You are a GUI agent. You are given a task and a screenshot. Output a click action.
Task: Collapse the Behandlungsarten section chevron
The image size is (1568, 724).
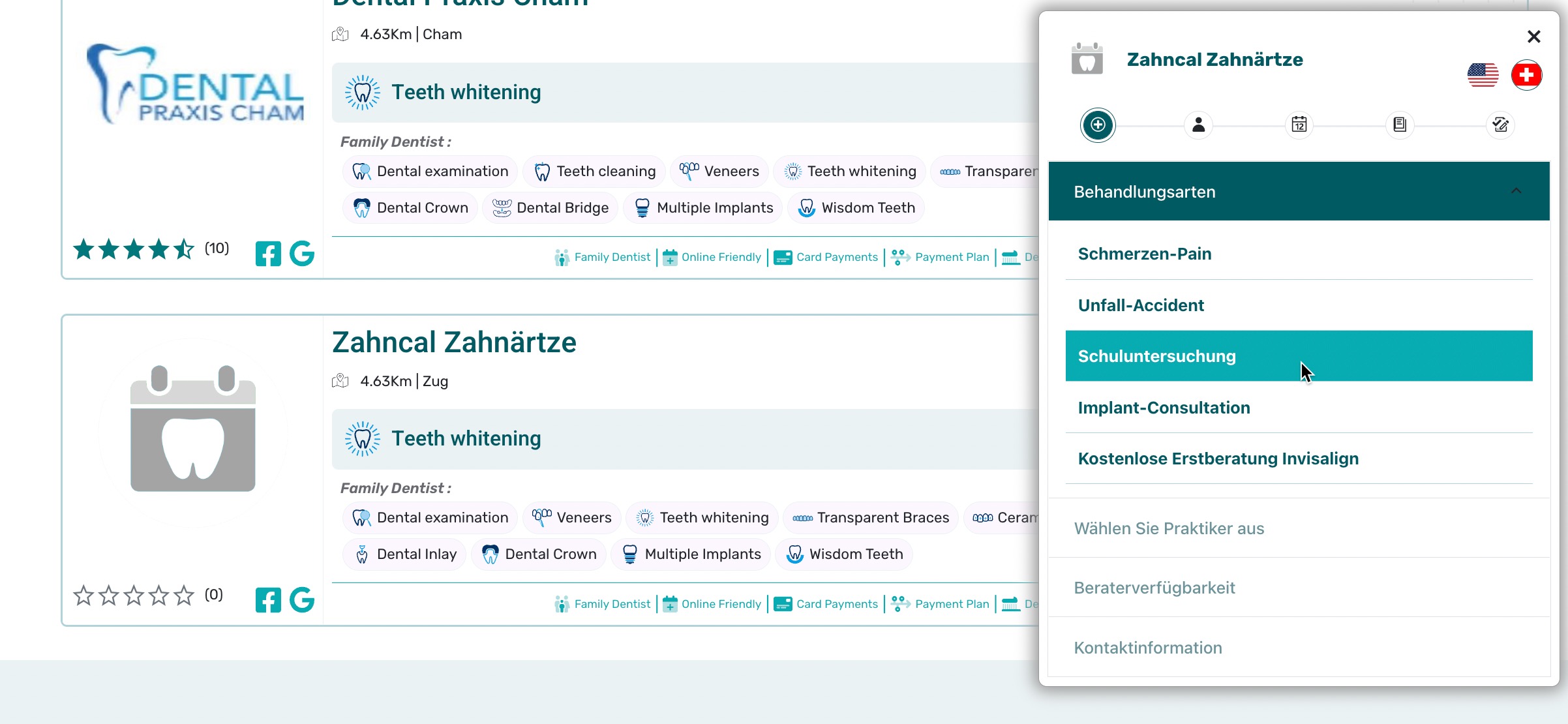click(1516, 191)
